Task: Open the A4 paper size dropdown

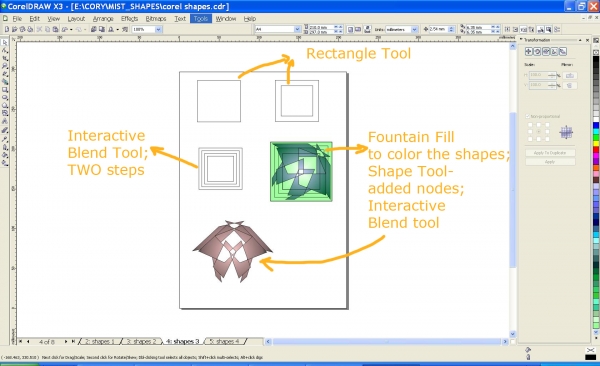Action: (x=297, y=29)
